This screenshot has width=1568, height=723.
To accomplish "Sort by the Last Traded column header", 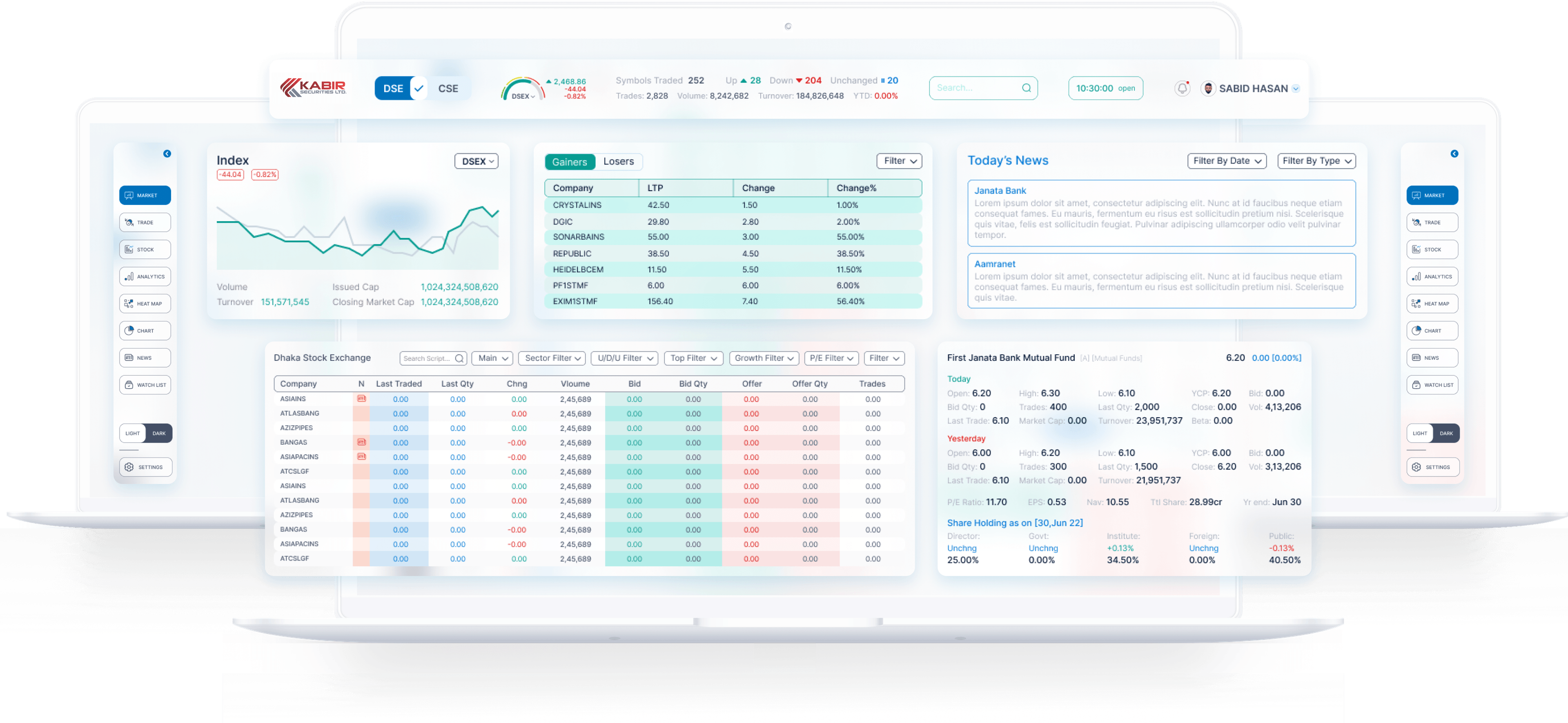I will (x=398, y=384).
